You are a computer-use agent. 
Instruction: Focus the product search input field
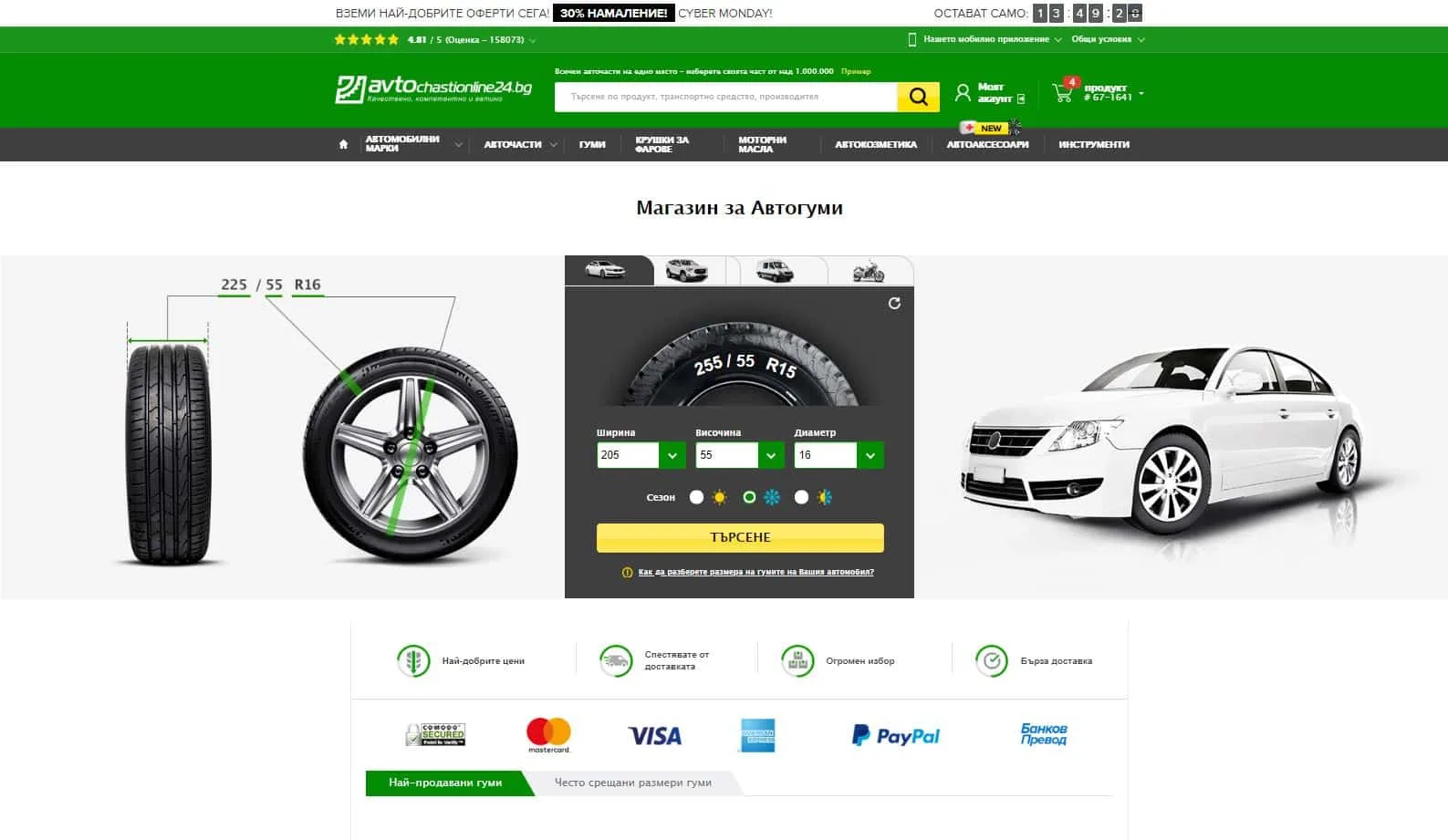click(x=726, y=97)
